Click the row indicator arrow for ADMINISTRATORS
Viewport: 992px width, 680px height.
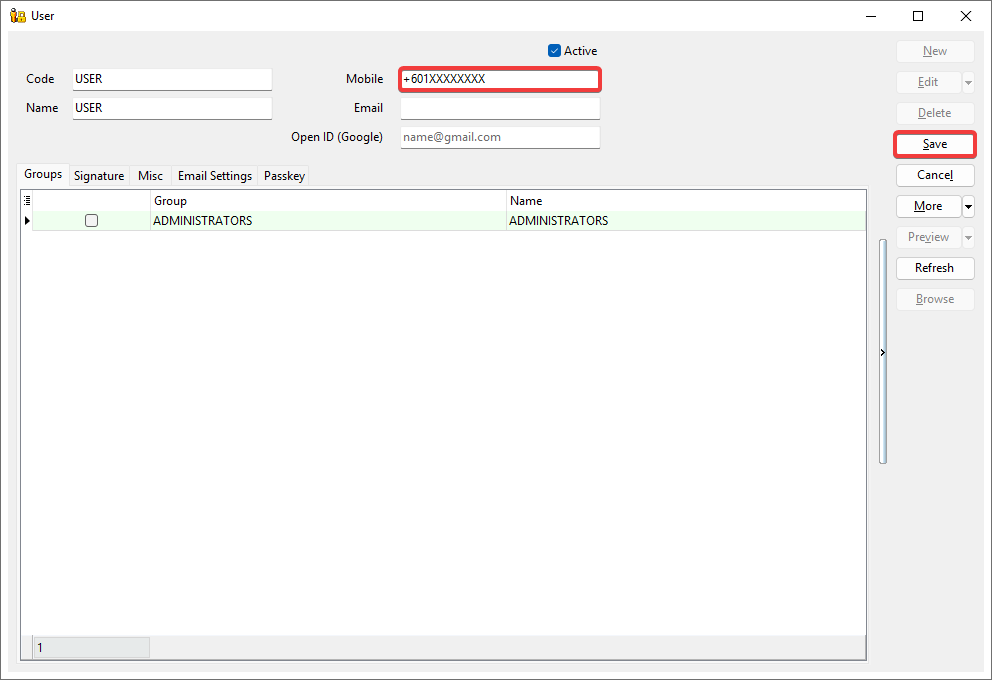(x=27, y=221)
